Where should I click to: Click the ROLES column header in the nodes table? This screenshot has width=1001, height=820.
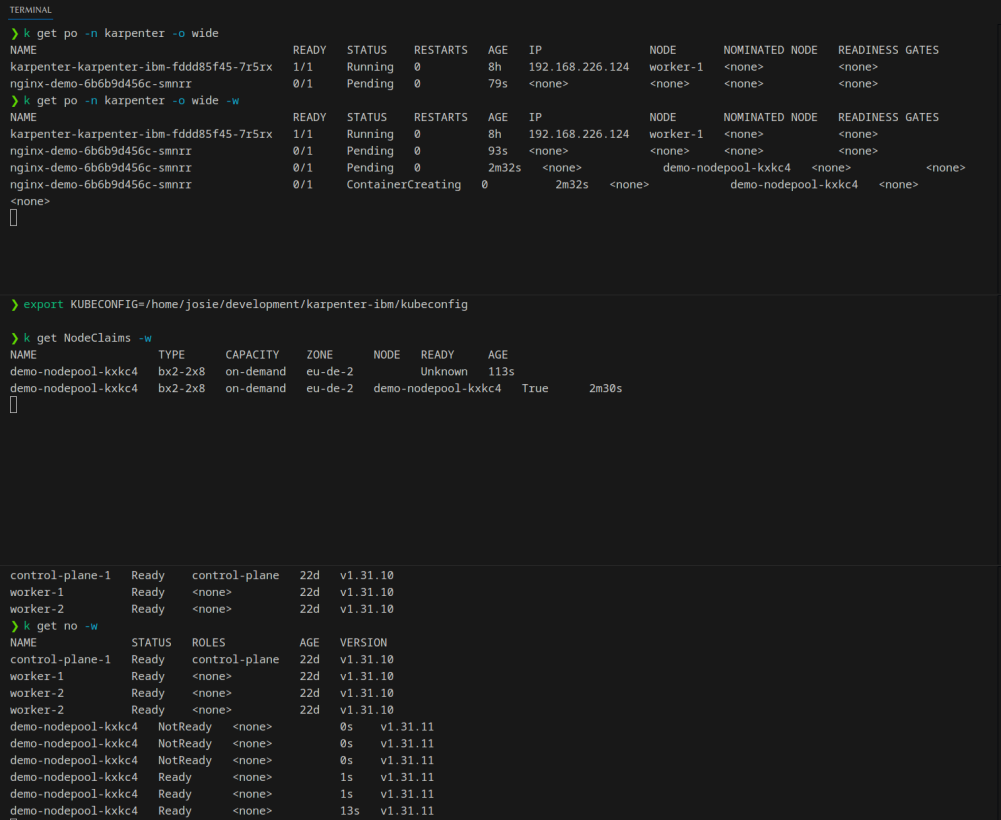(x=208, y=643)
